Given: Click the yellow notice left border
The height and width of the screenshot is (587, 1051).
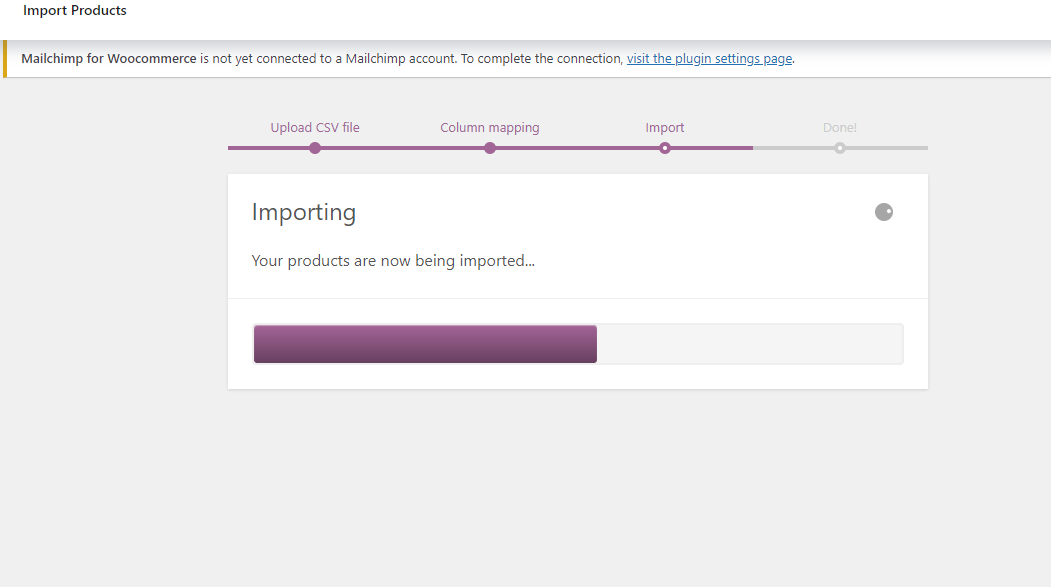Looking at the screenshot, I should pos(5,58).
